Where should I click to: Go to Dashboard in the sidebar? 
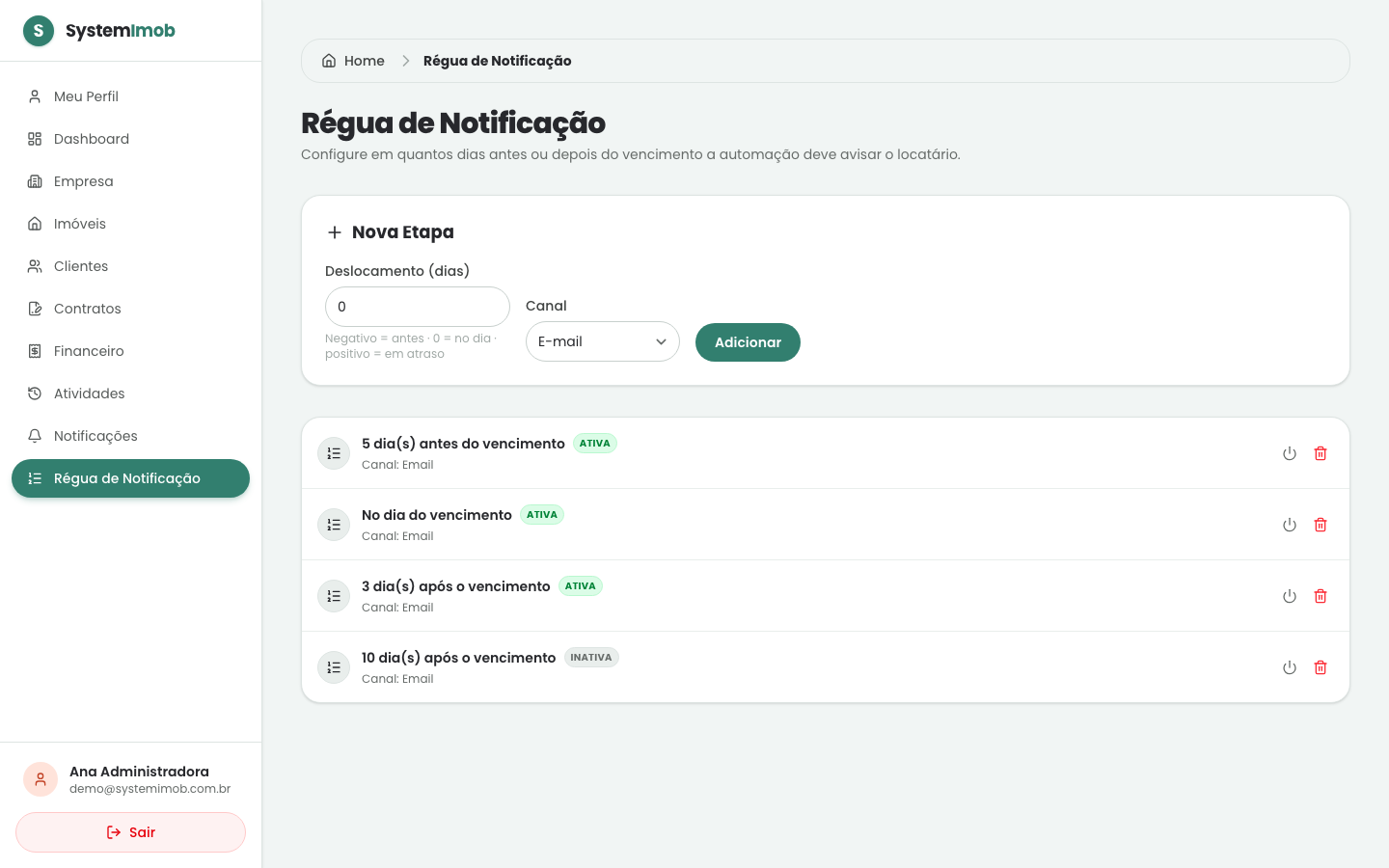tap(130, 139)
